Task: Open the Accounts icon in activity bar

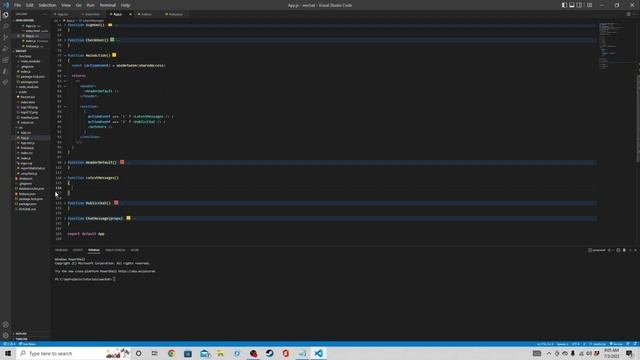Action: (x=5, y=324)
